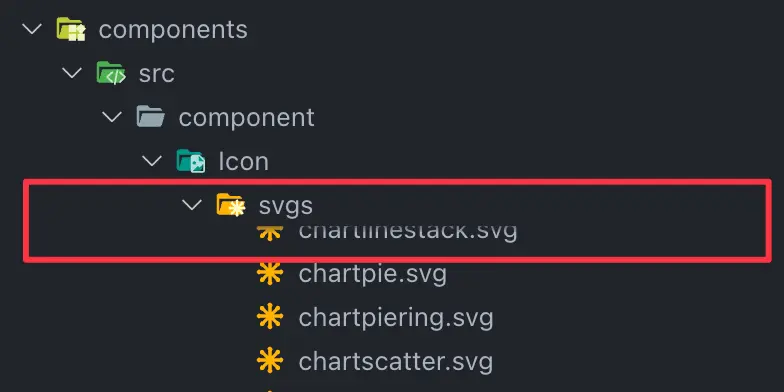The width and height of the screenshot is (784, 392).
Task: Click the chartpiering.svg file asterisk icon
Action: (270, 317)
